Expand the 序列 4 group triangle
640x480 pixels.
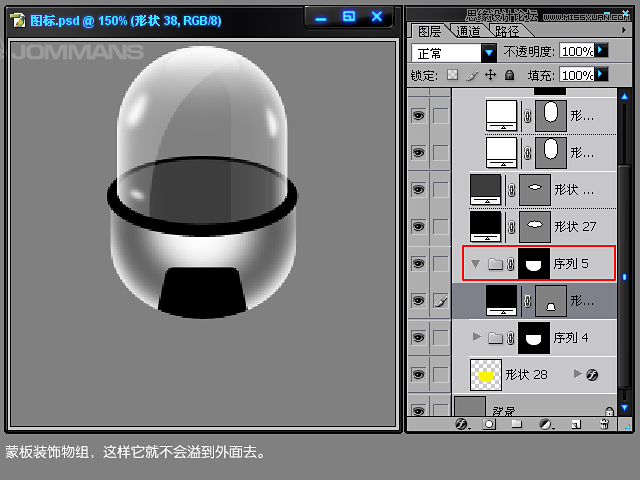[x=476, y=337]
